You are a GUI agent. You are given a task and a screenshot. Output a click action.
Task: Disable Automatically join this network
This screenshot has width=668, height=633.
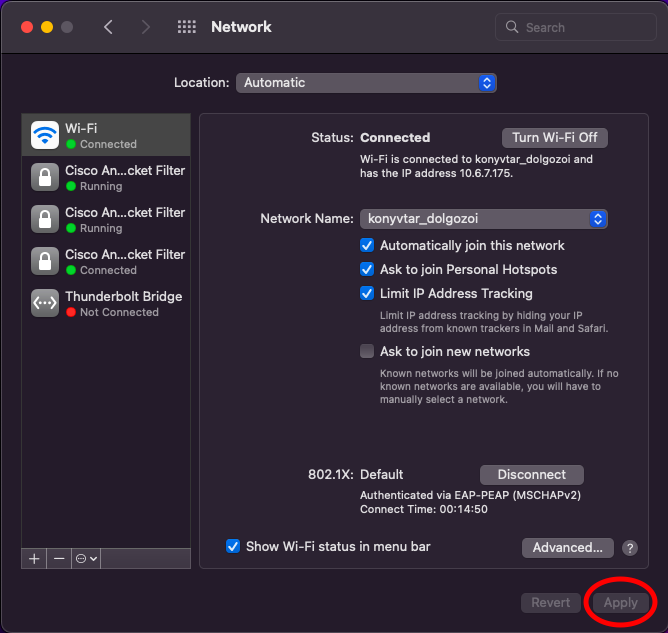click(x=367, y=245)
